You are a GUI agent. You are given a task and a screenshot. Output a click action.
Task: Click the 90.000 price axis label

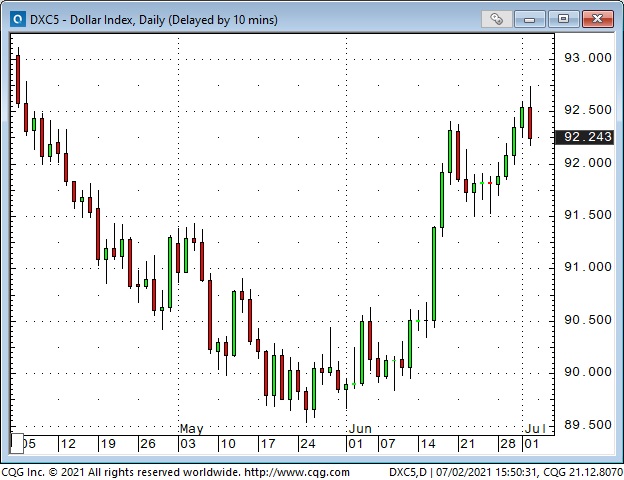pyautogui.click(x=587, y=372)
